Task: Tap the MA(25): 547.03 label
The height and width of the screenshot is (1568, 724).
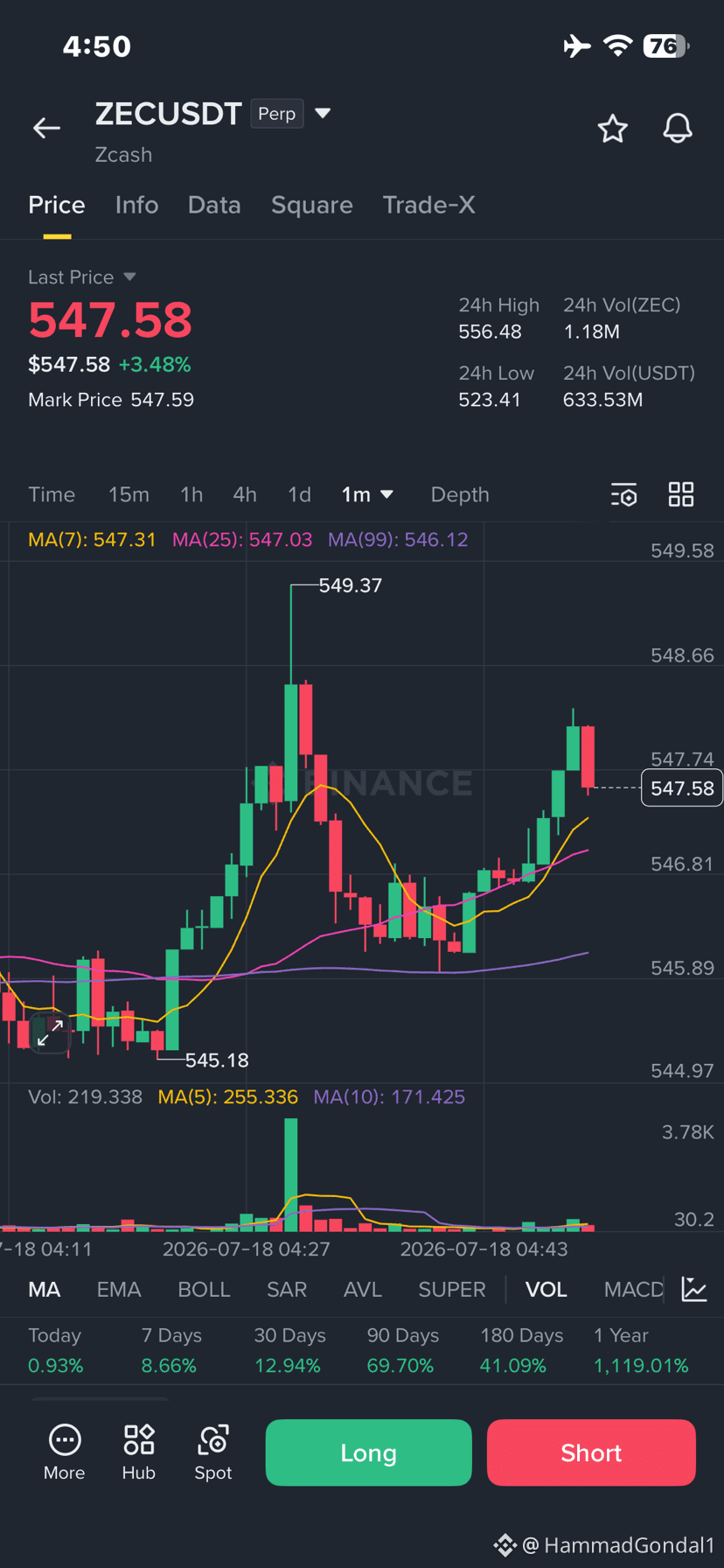Action: 242,540
